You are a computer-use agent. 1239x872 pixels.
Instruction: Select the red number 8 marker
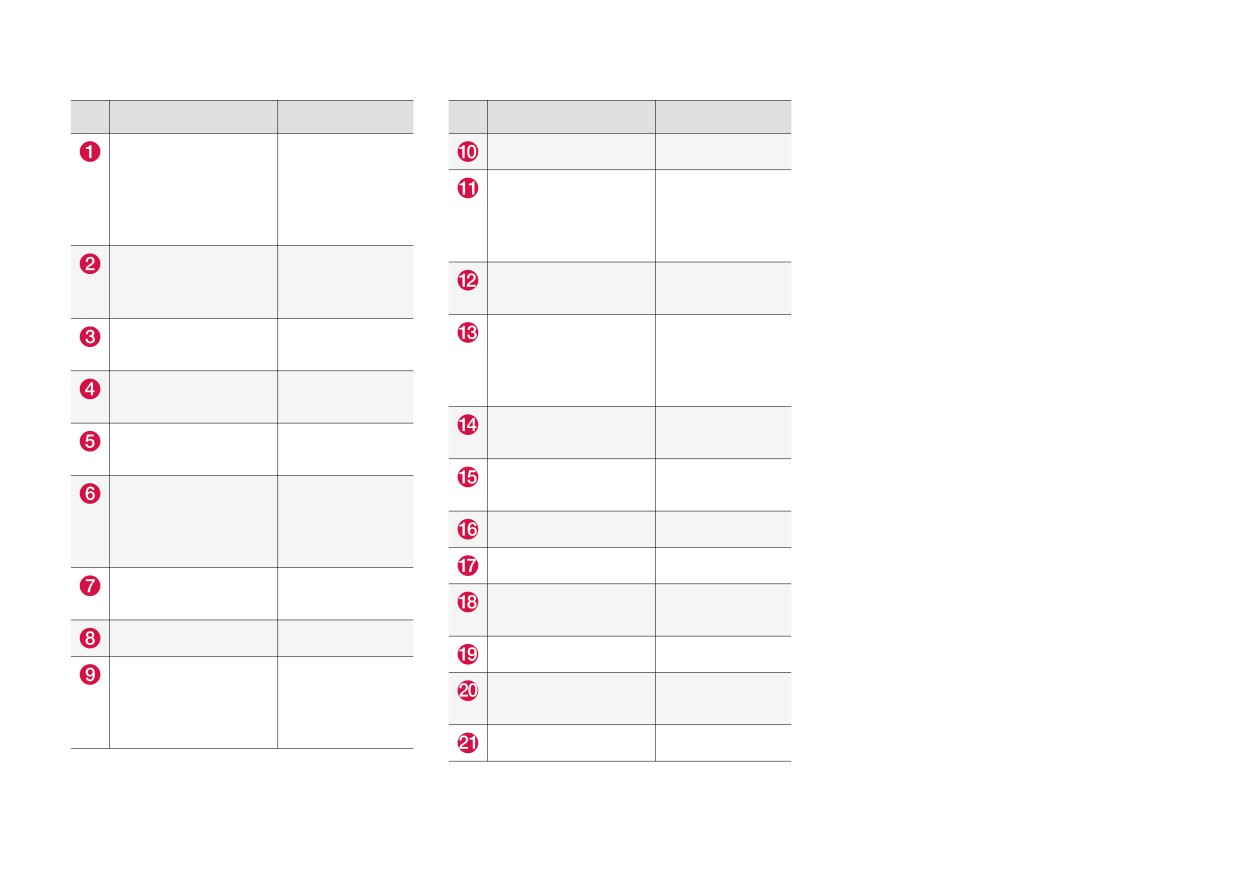pos(90,638)
